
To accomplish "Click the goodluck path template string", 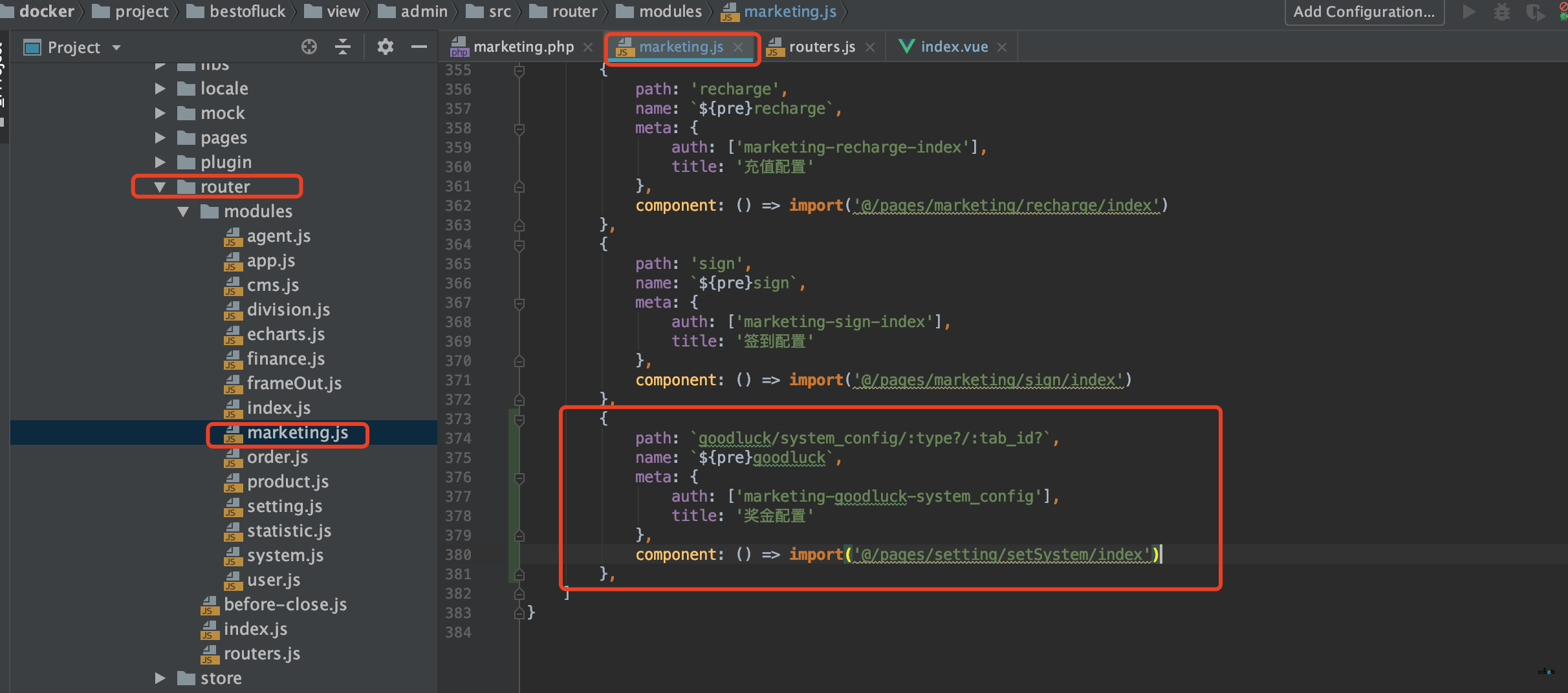I will (x=871, y=438).
